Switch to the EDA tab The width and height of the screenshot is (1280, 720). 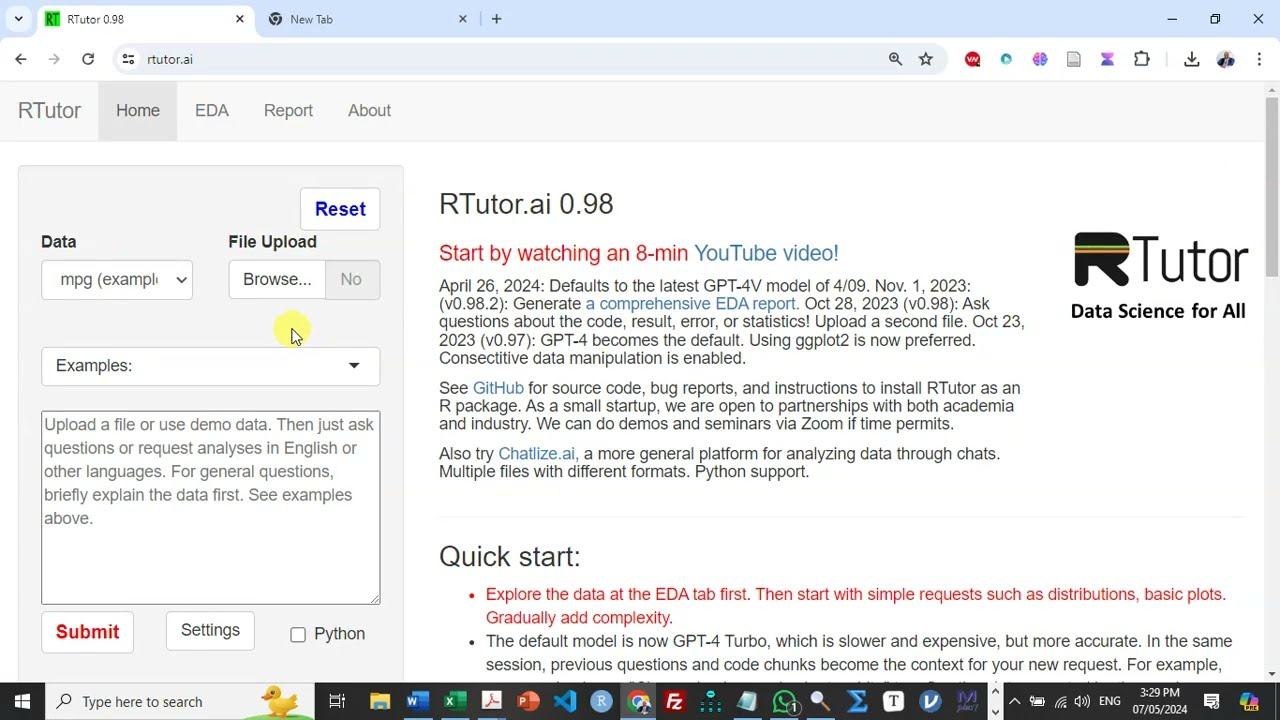click(212, 110)
